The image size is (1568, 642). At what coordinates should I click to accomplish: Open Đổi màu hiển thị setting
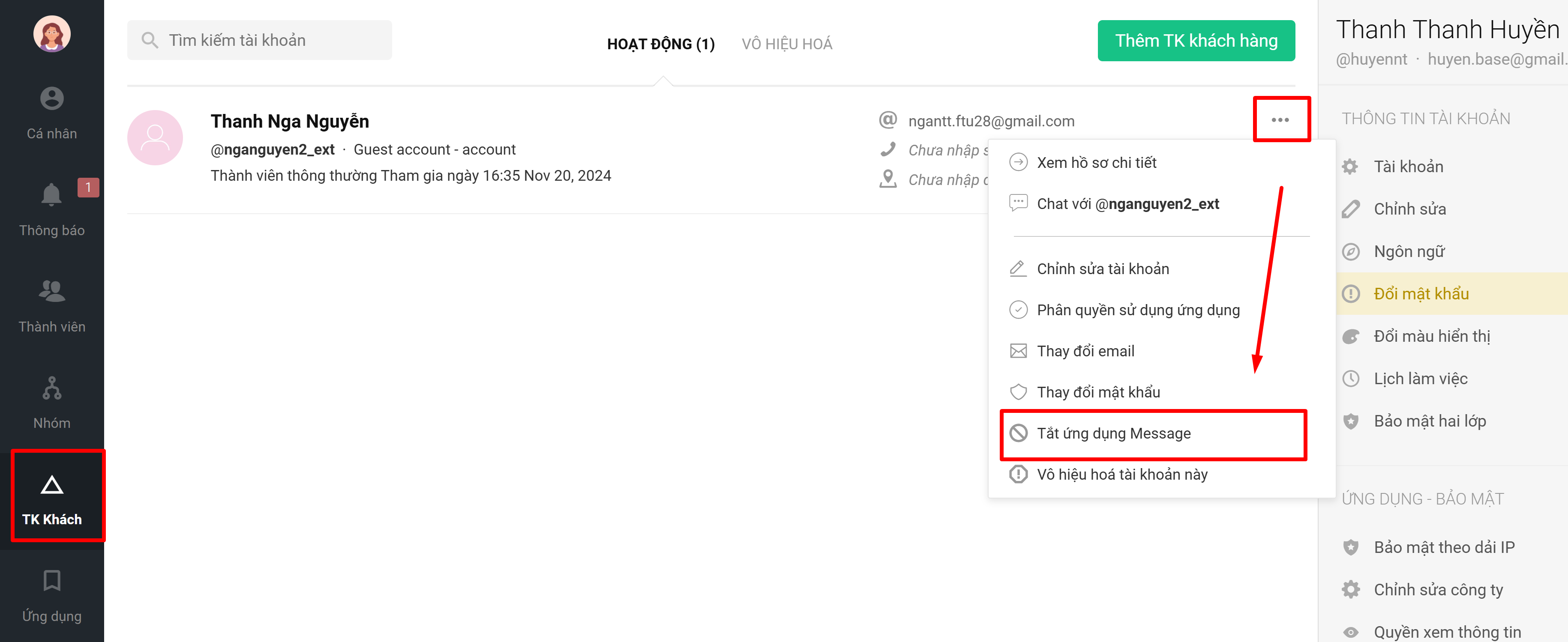pos(1431,336)
